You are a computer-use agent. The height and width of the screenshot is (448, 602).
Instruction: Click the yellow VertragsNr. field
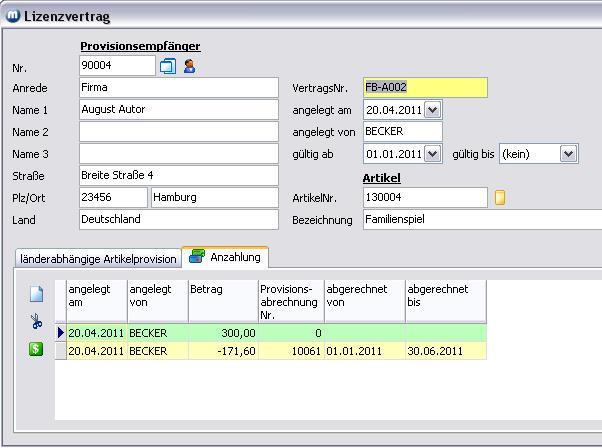[425, 88]
